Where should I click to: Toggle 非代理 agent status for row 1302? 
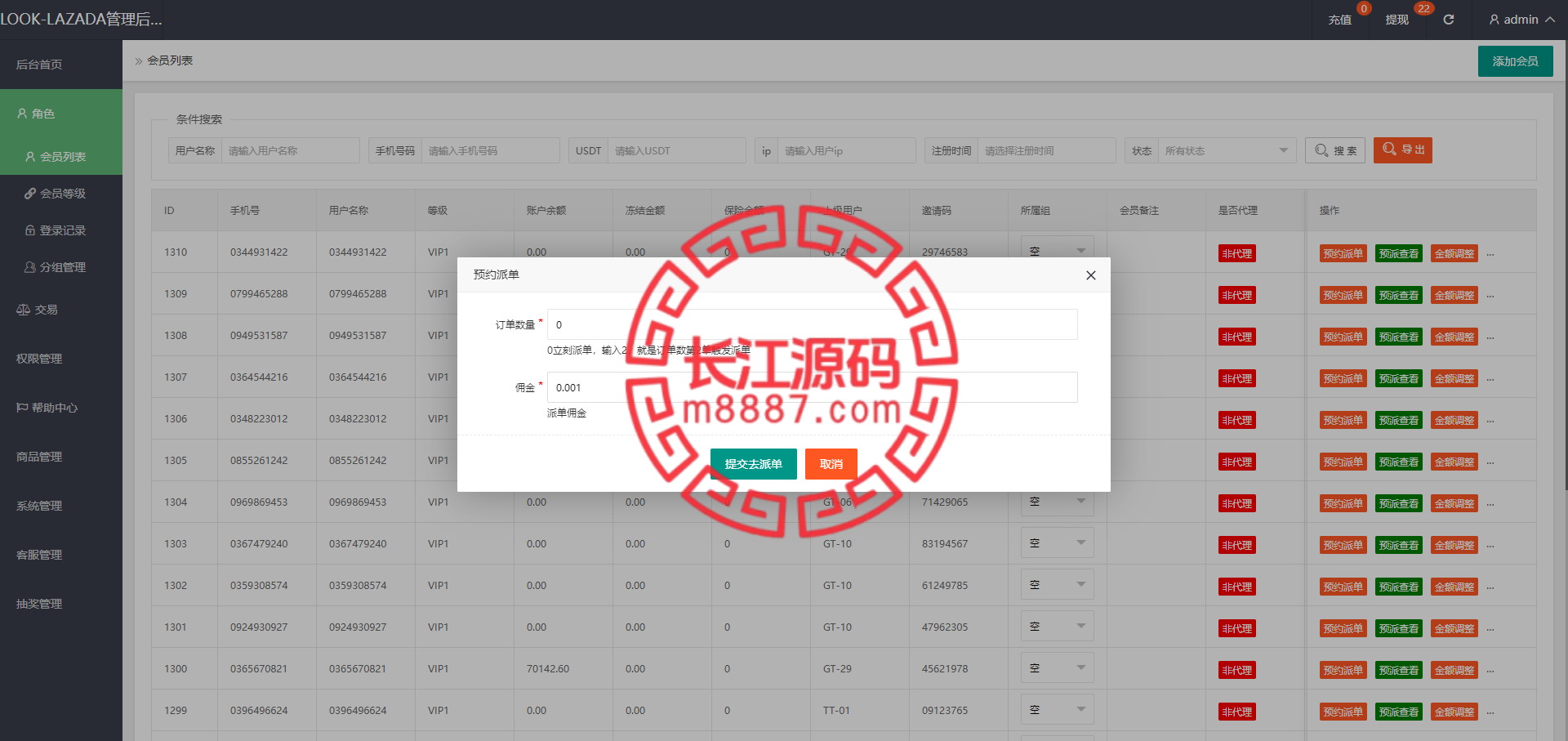tap(1236, 587)
